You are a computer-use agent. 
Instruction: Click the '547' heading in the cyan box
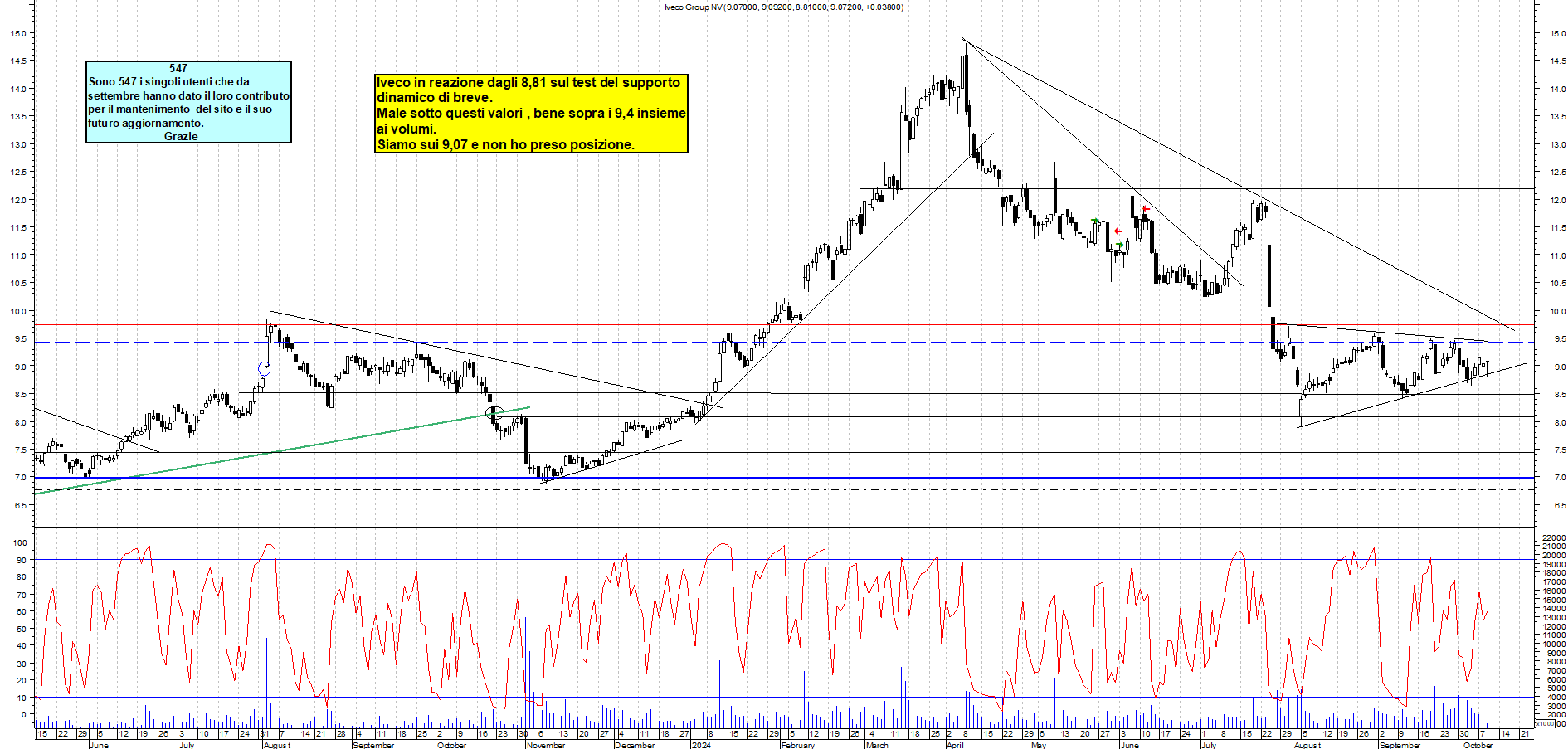pos(178,68)
